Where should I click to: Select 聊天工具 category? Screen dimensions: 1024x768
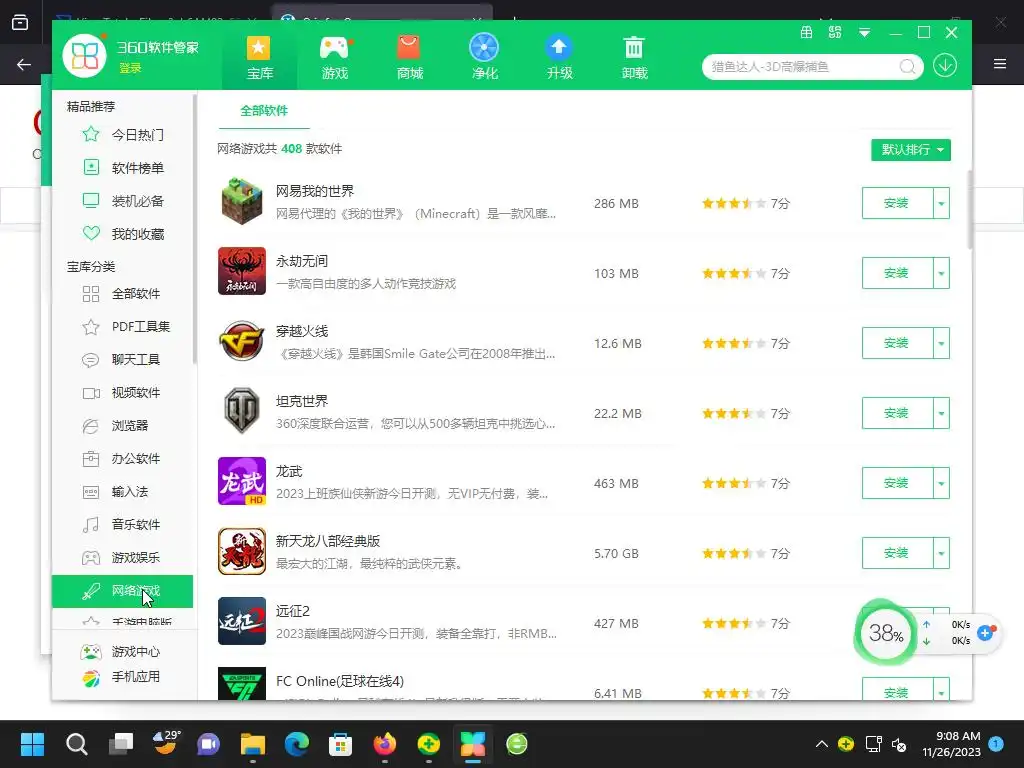123,360
